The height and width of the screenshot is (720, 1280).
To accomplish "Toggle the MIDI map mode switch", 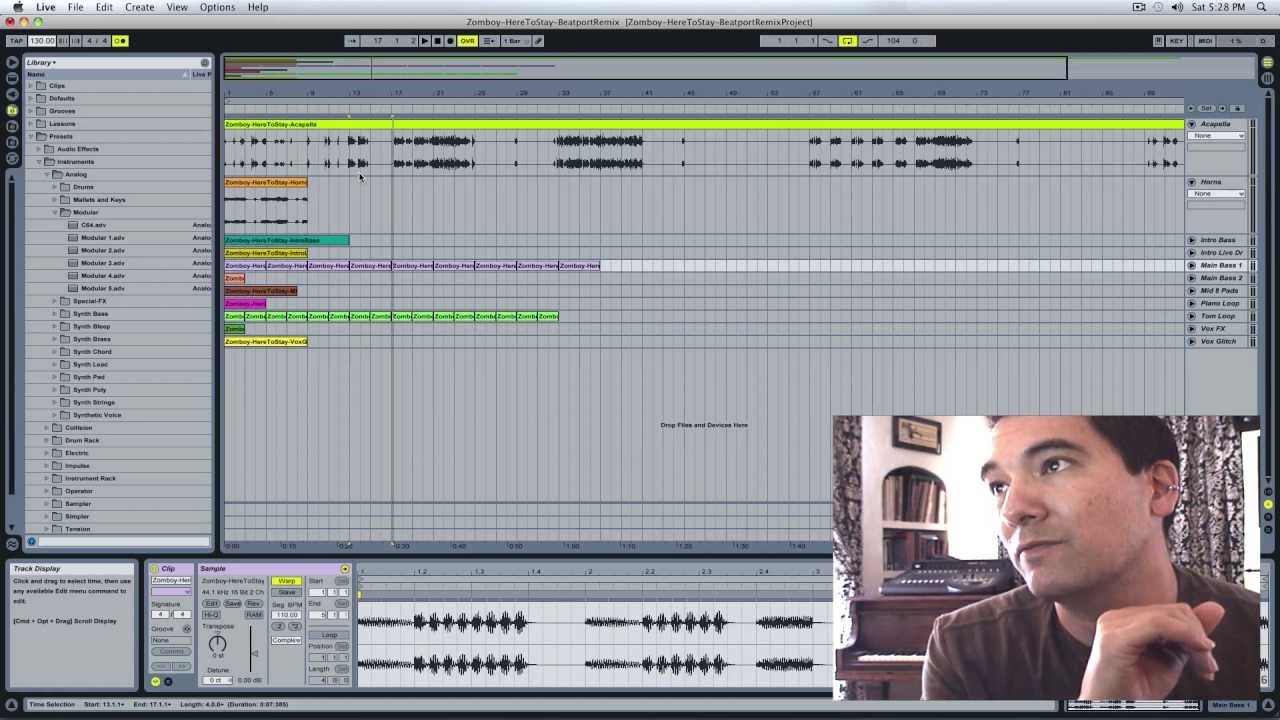I will coord(1206,41).
